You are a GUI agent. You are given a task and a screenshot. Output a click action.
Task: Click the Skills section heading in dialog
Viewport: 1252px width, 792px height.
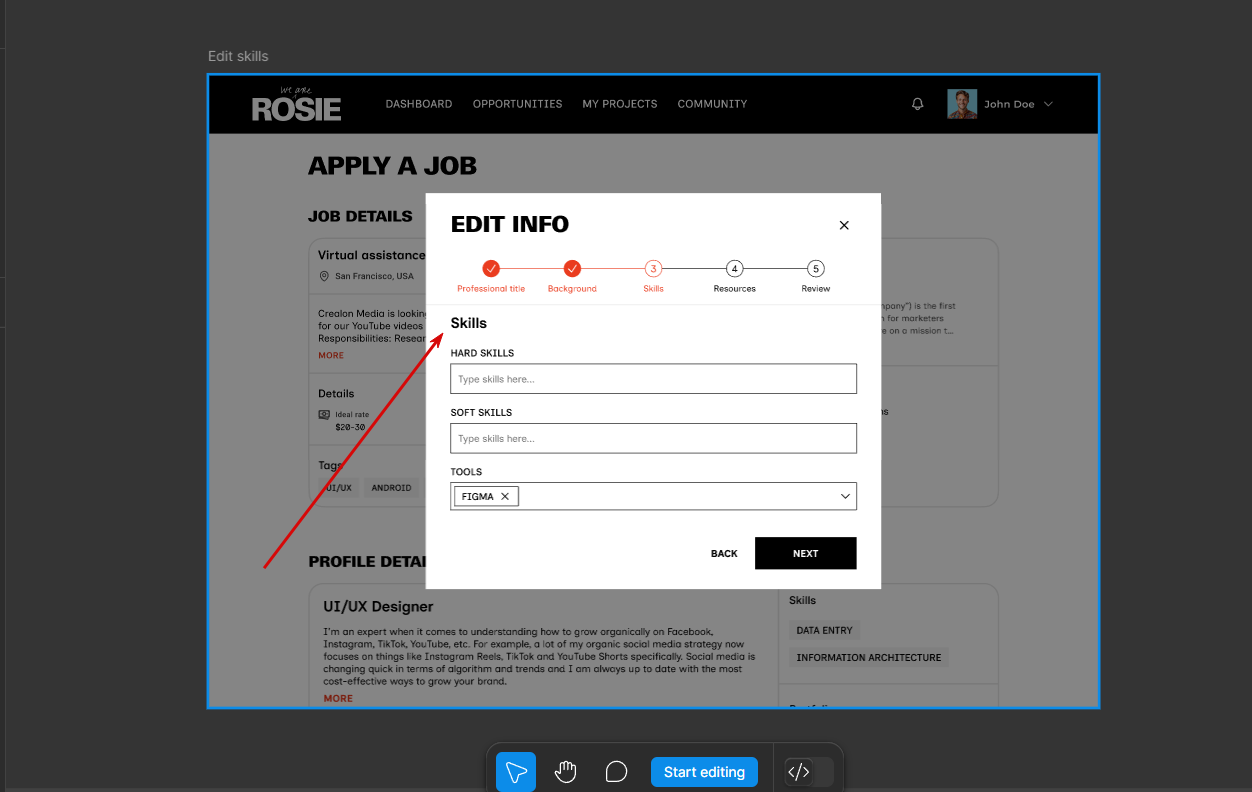[469, 323]
